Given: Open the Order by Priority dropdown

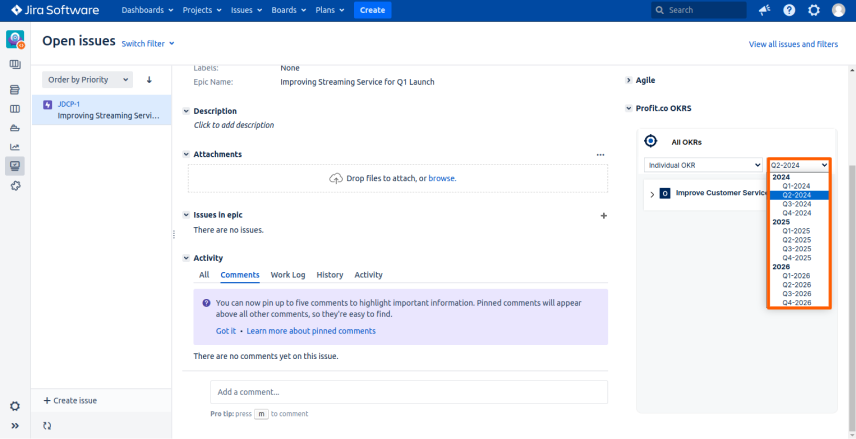Looking at the screenshot, I should click(x=87, y=80).
